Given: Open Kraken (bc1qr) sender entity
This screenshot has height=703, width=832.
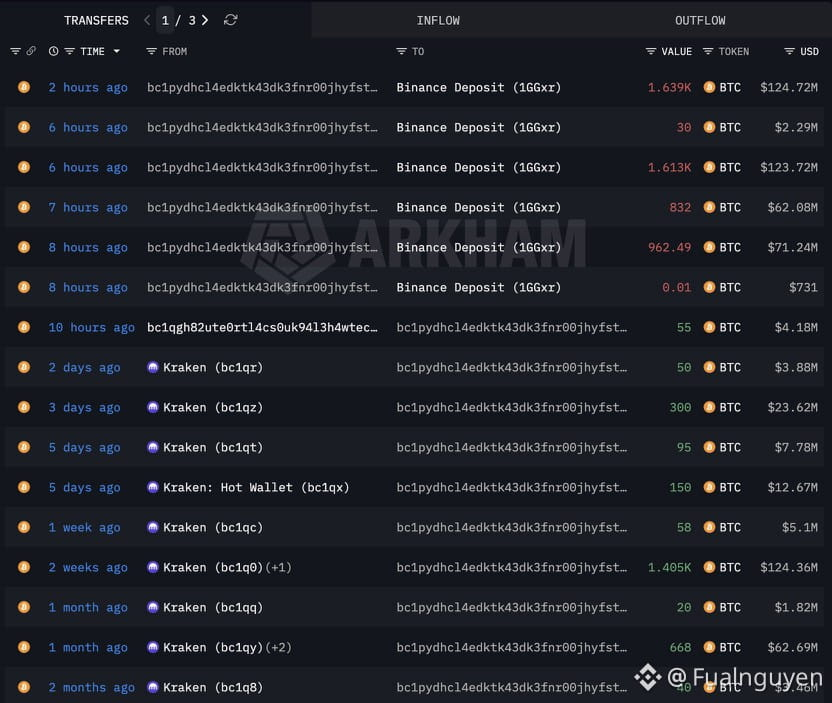Looking at the screenshot, I should (x=213, y=367).
